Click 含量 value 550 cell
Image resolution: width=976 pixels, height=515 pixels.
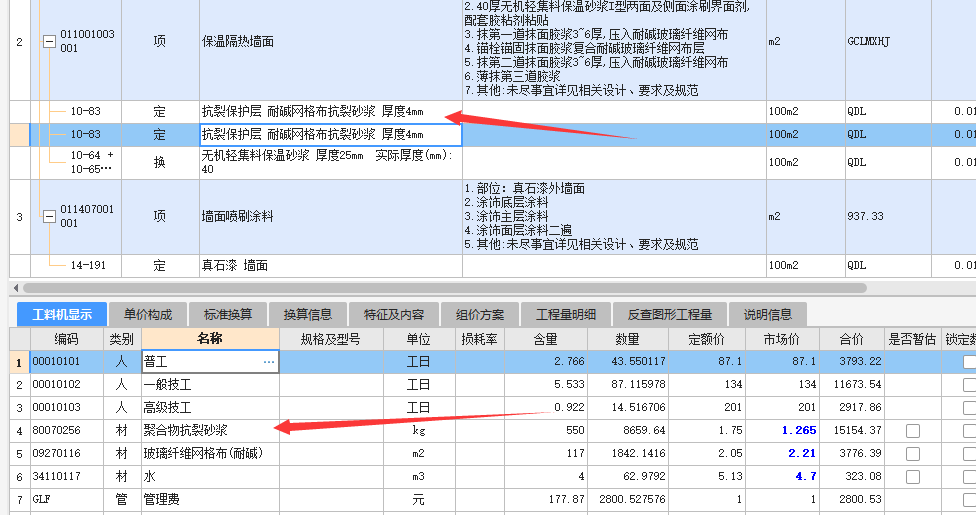click(x=546, y=430)
